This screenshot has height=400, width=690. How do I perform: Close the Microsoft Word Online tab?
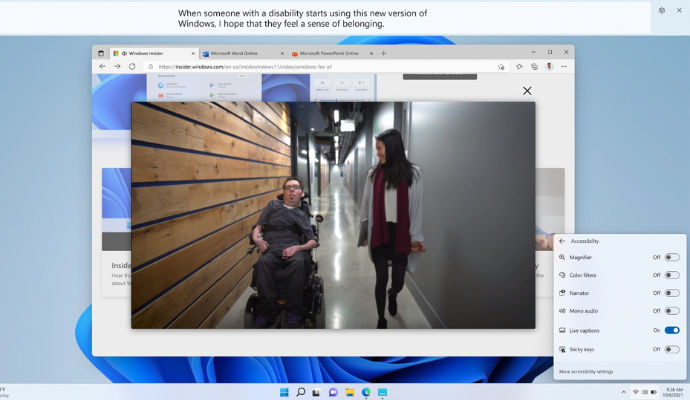(x=282, y=53)
